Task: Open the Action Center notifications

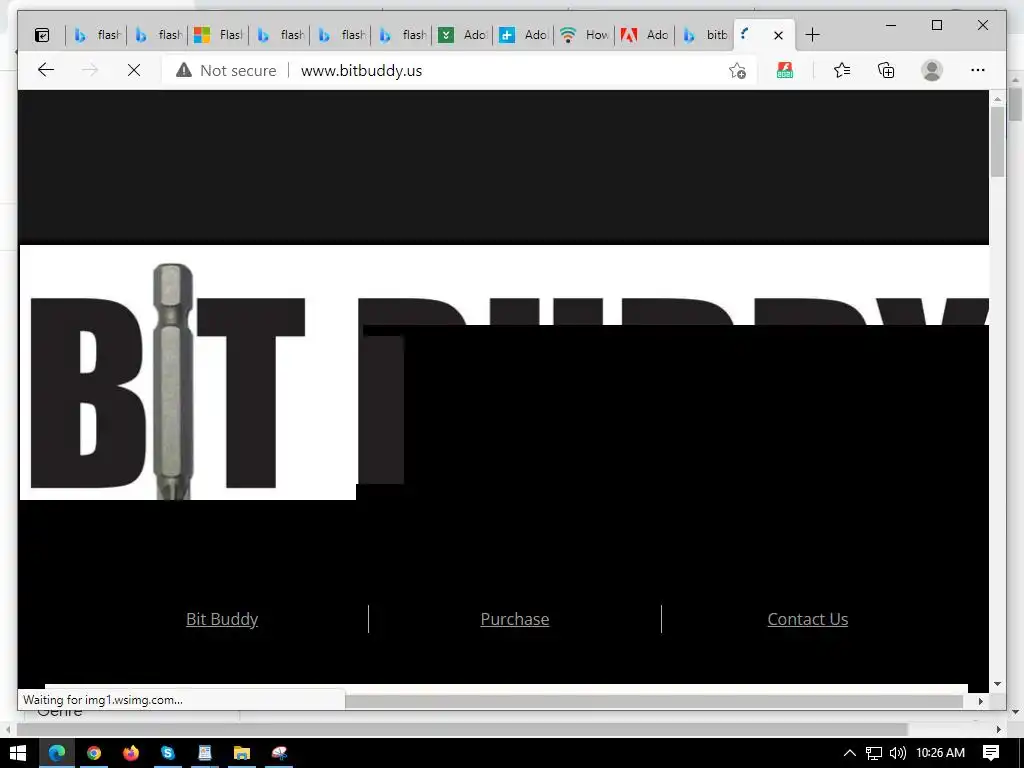Action: point(991,753)
